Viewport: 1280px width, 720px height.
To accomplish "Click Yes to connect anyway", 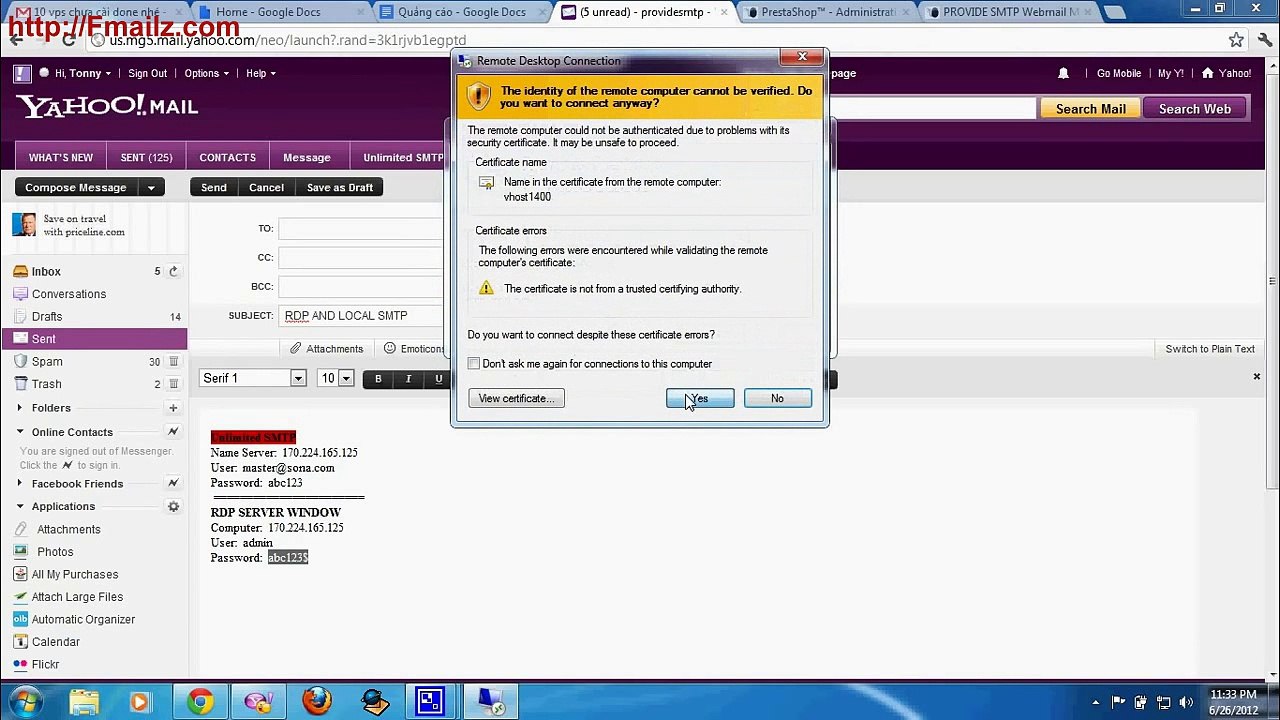I will (x=700, y=399).
